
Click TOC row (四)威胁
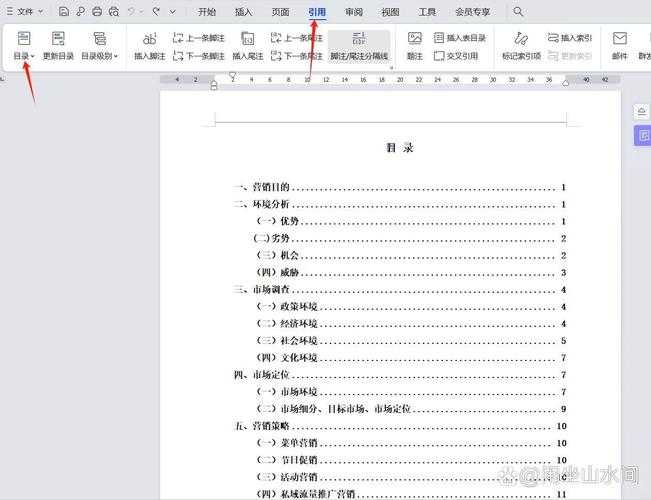[x=411, y=272]
